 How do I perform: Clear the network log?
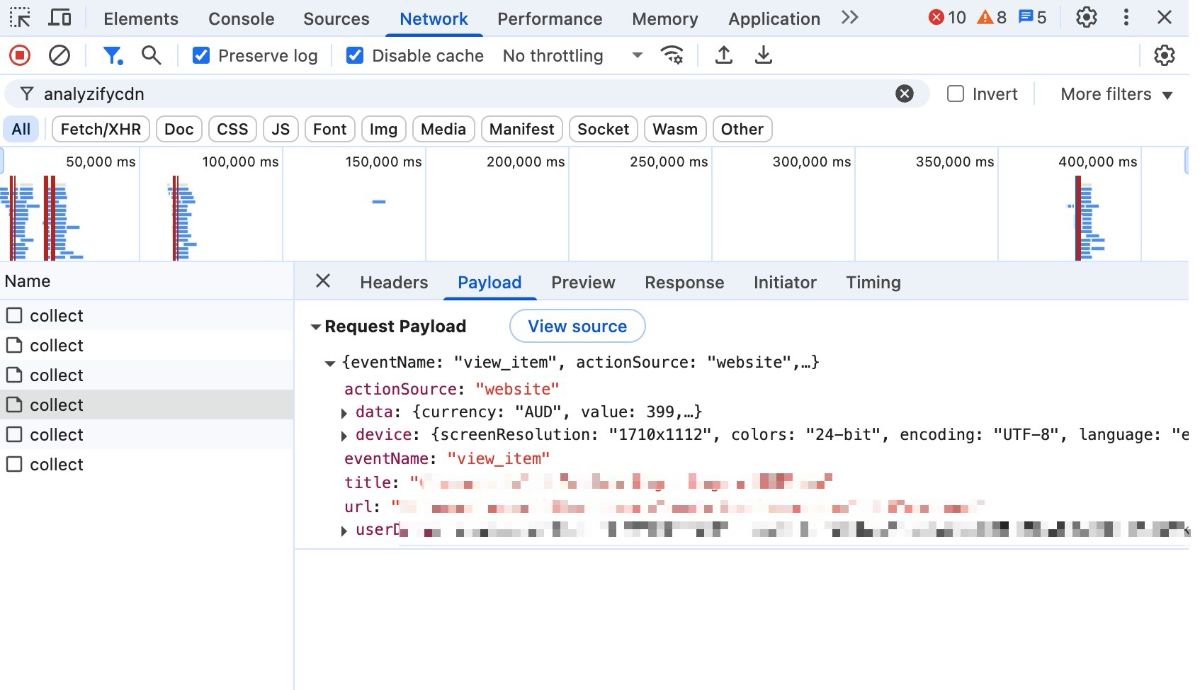coord(60,56)
